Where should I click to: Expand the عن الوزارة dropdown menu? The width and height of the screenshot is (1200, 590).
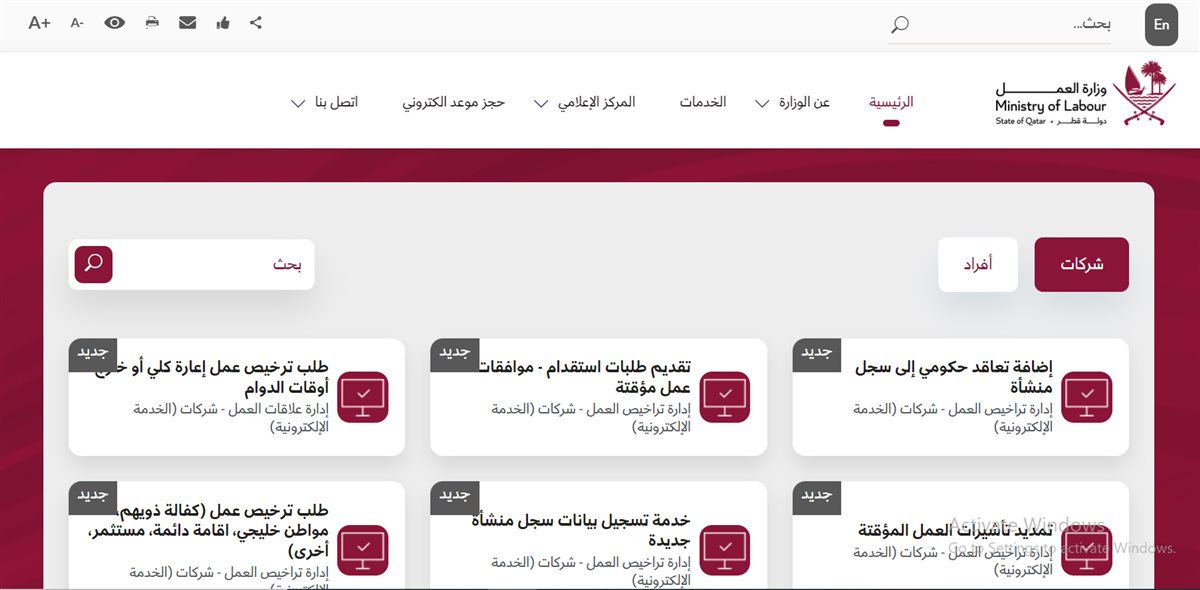pos(792,103)
